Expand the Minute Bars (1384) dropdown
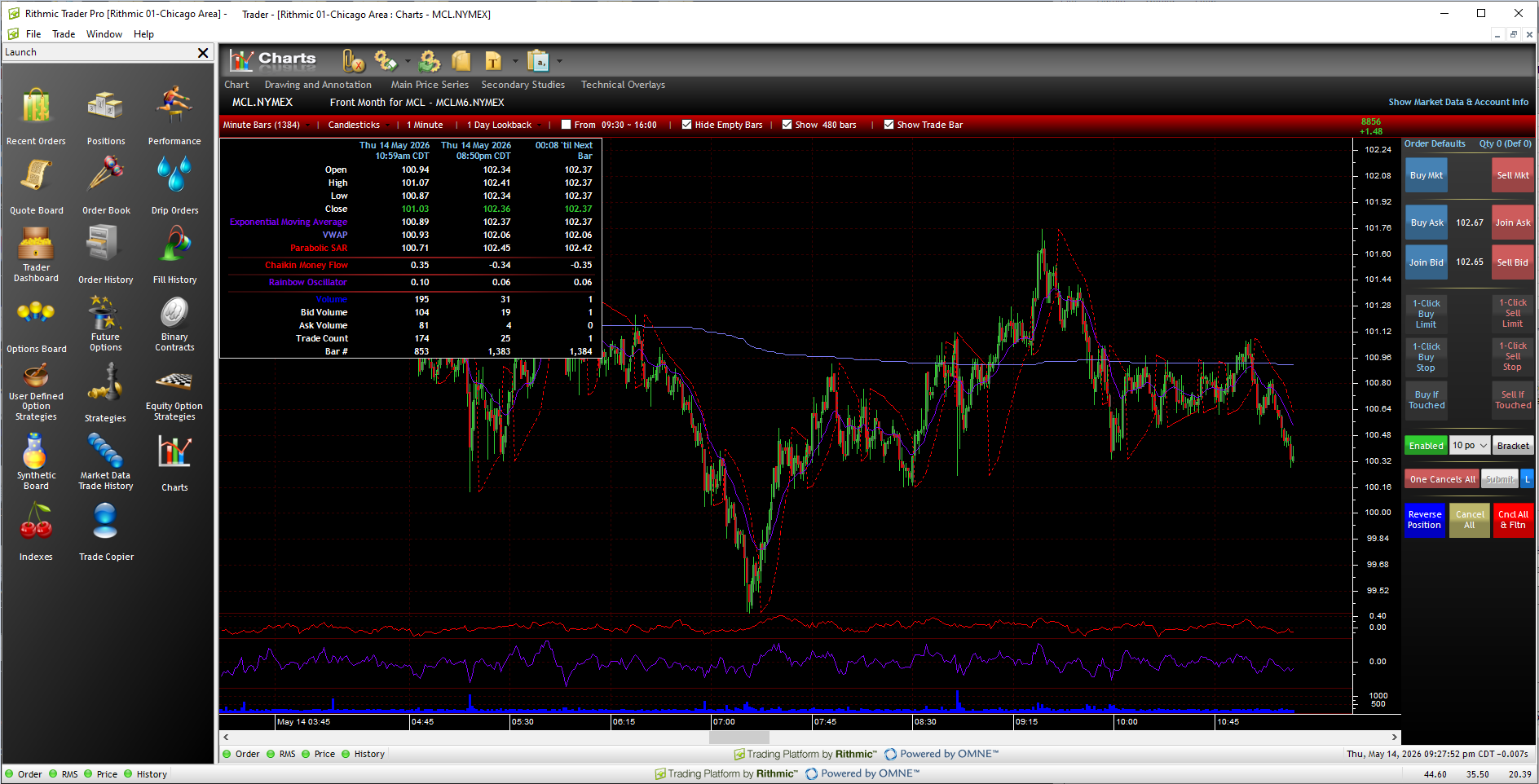Viewport: 1539px width, 784px height. (x=267, y=125)
